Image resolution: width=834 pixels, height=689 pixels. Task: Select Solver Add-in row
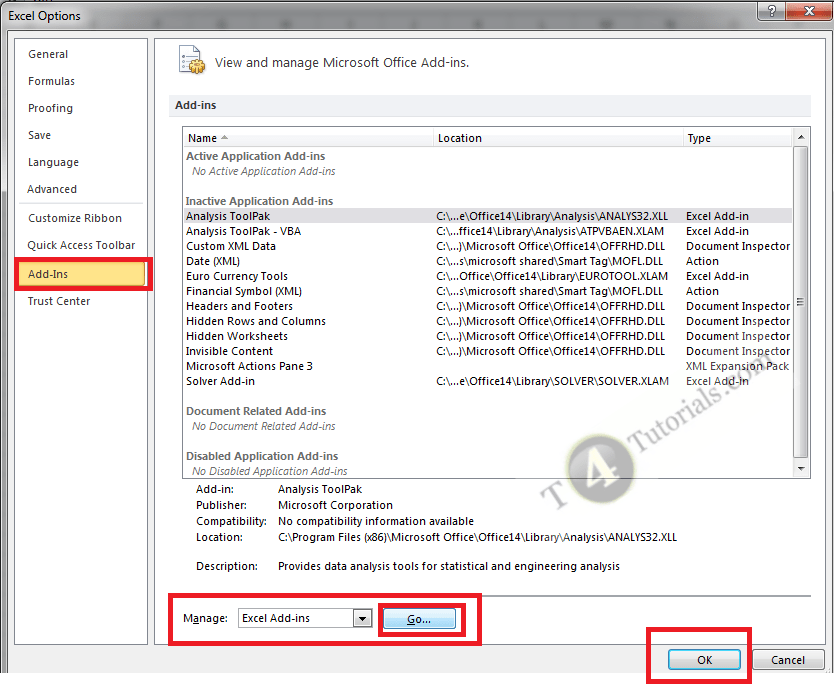point(487,381)
